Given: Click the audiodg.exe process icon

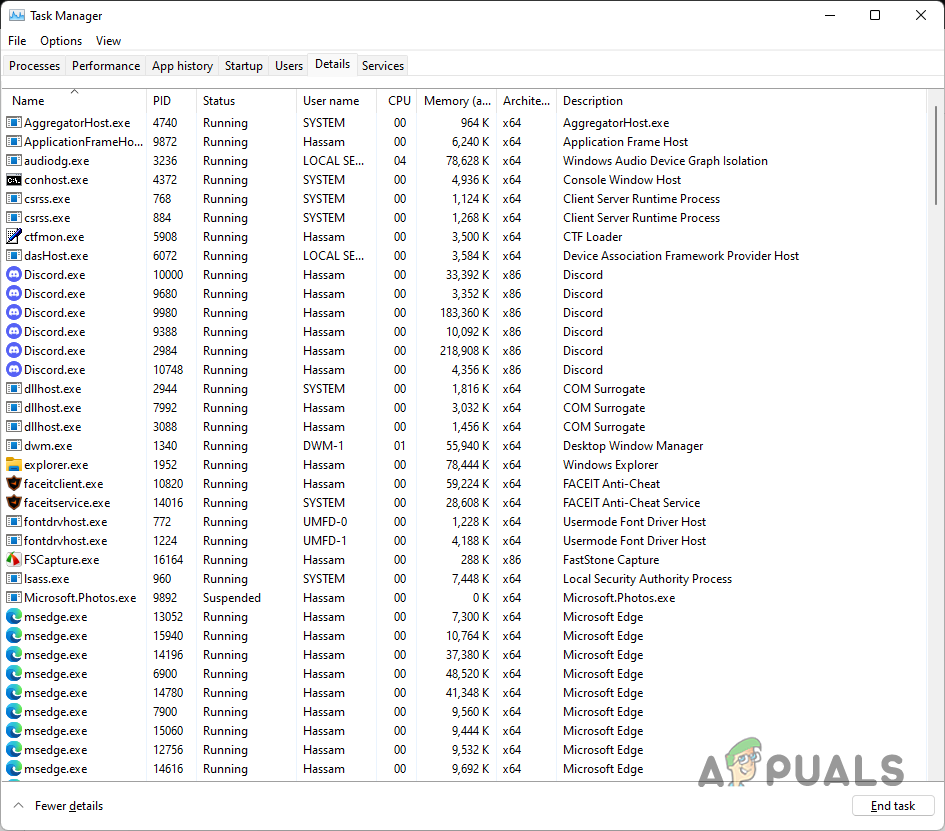Looking at the screenshot, I should click(14, 160).
